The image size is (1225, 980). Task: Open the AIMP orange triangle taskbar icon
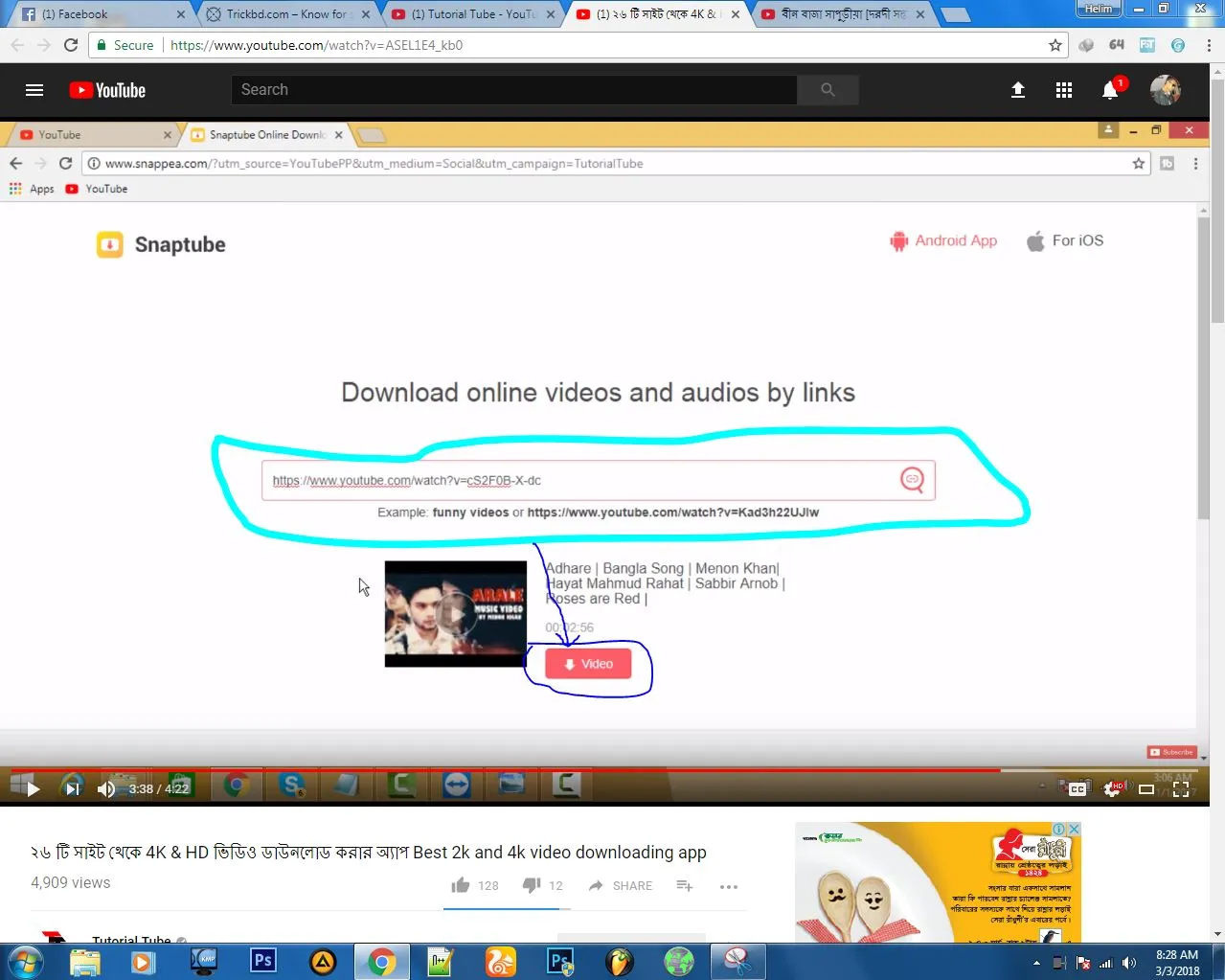(323, 962)
